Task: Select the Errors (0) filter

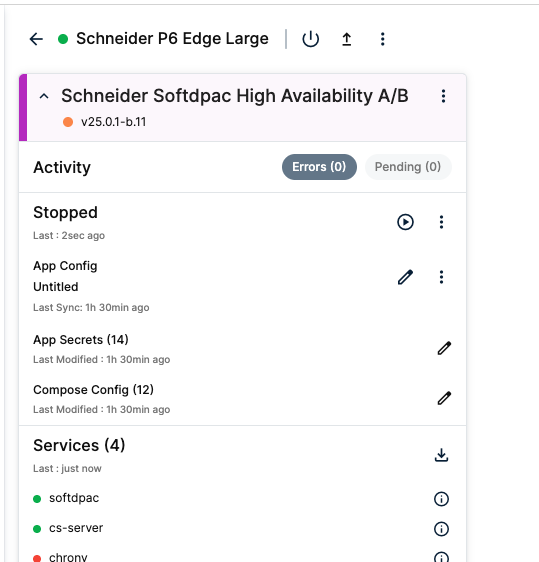Action: pos(319,167)
